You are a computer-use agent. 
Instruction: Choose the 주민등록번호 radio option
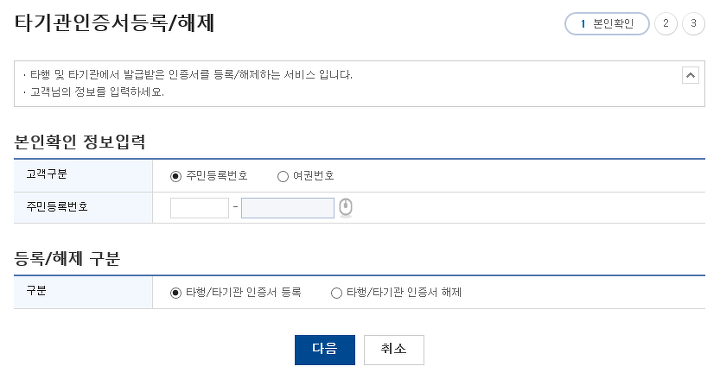point(175,176)
